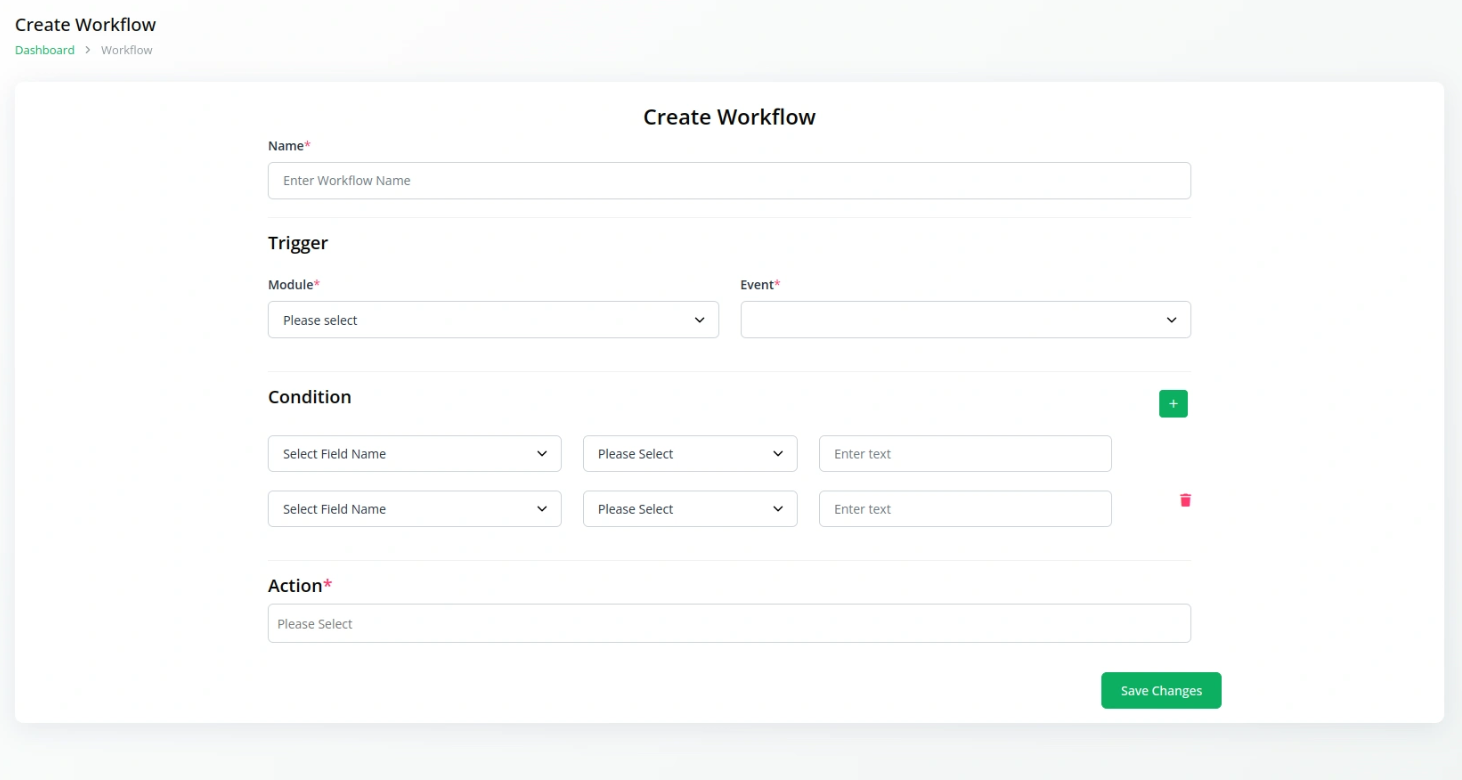1462x780 pixels.
Task: Open second row Please Select operator dropdown
Action: tap(690, 509)
